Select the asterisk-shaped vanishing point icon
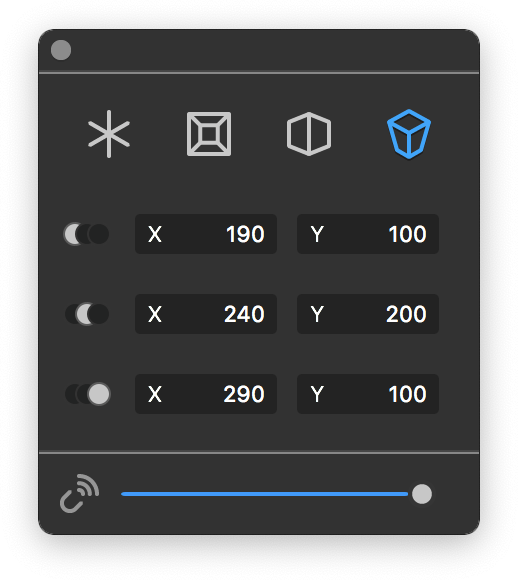This screenshot has width=518, height=580. click(x=109, y=134)
